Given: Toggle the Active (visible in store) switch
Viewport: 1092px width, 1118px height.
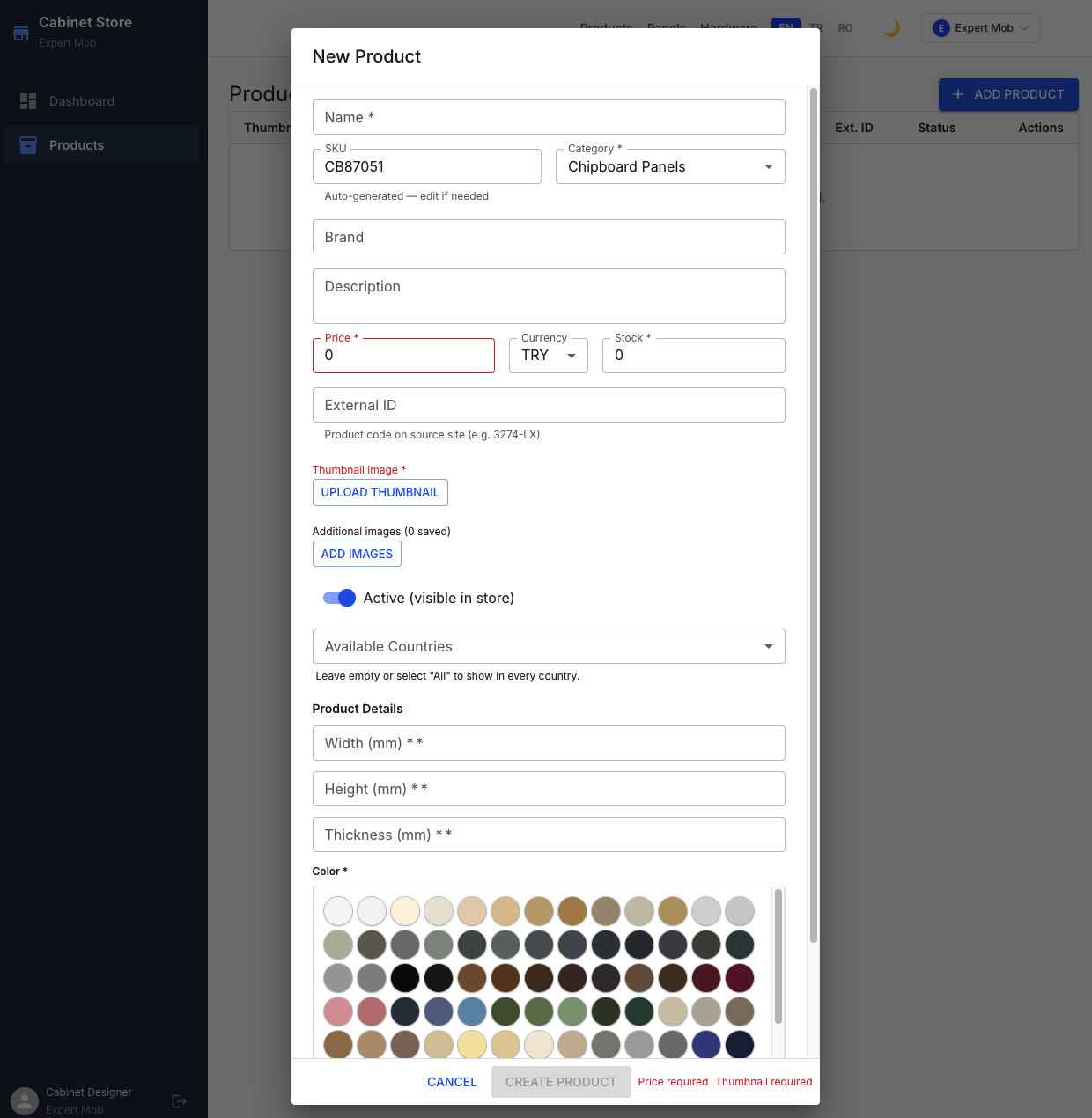Looking at the screenshot, I should [x=339, y=598].
